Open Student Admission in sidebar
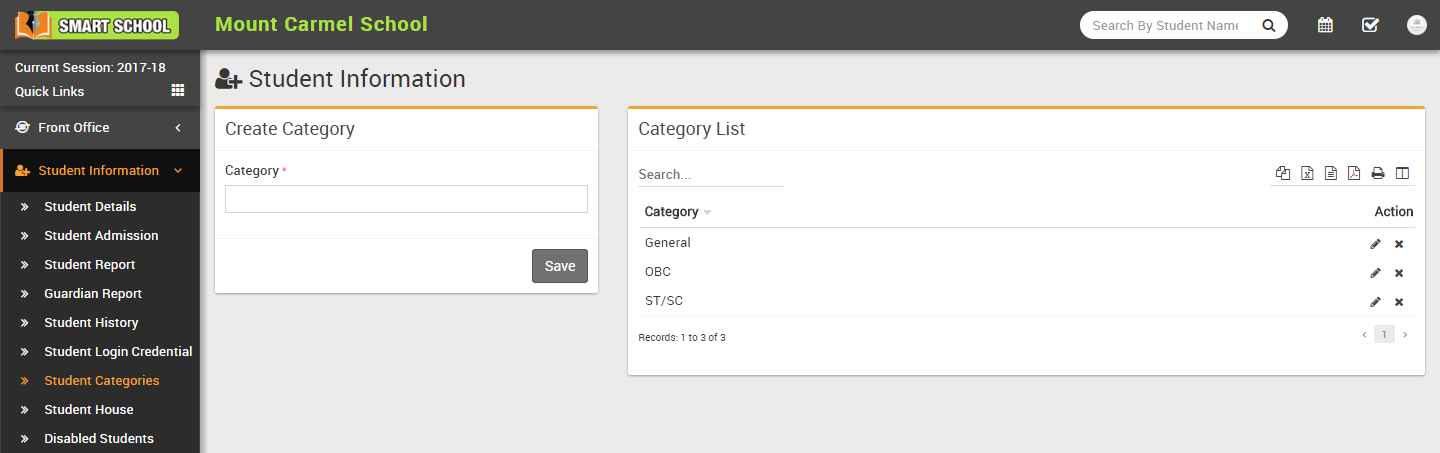1440x453 pixels. click(x=101, y=236)
